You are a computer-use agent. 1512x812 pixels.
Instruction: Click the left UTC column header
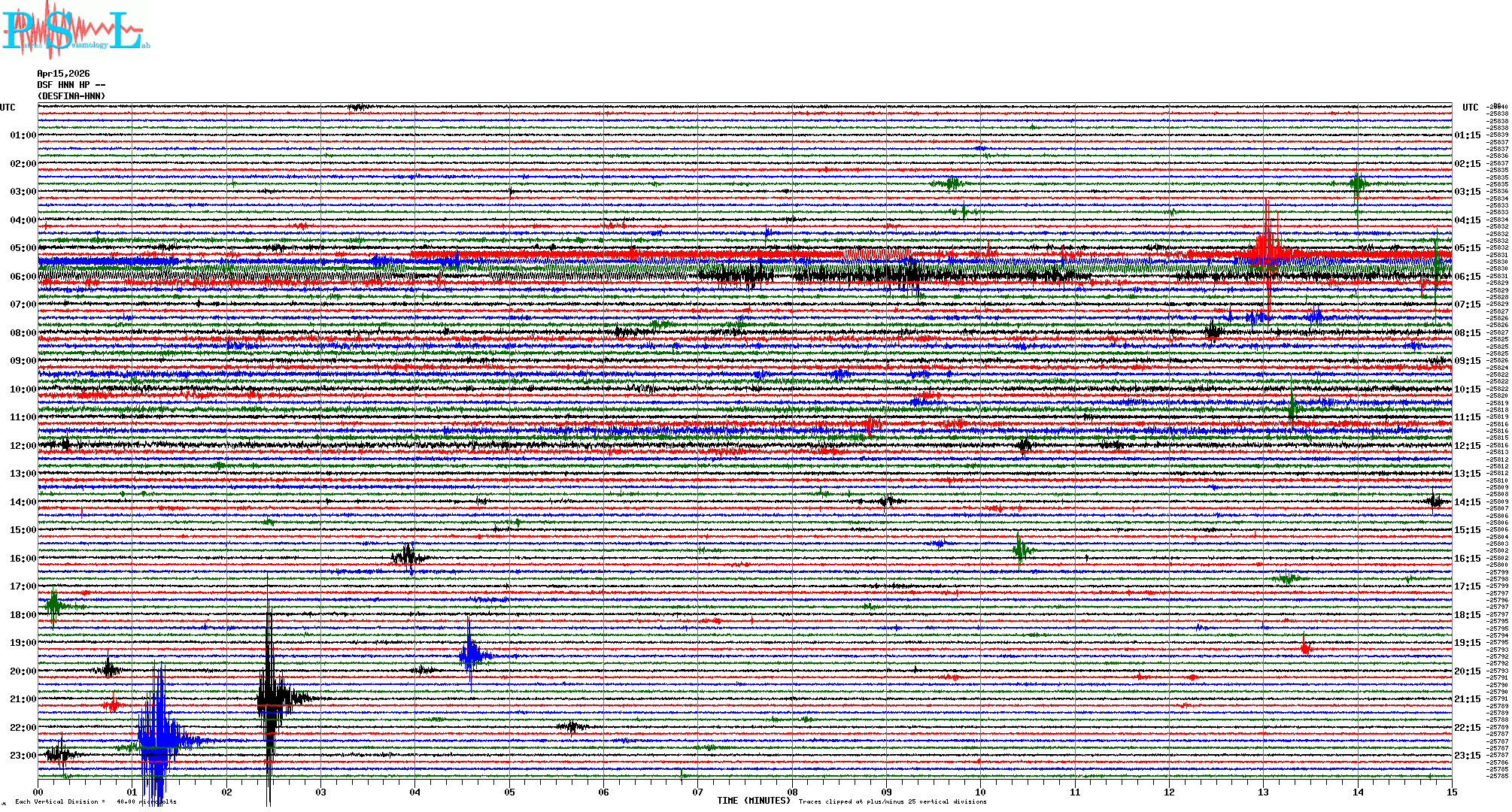[8, 108]
